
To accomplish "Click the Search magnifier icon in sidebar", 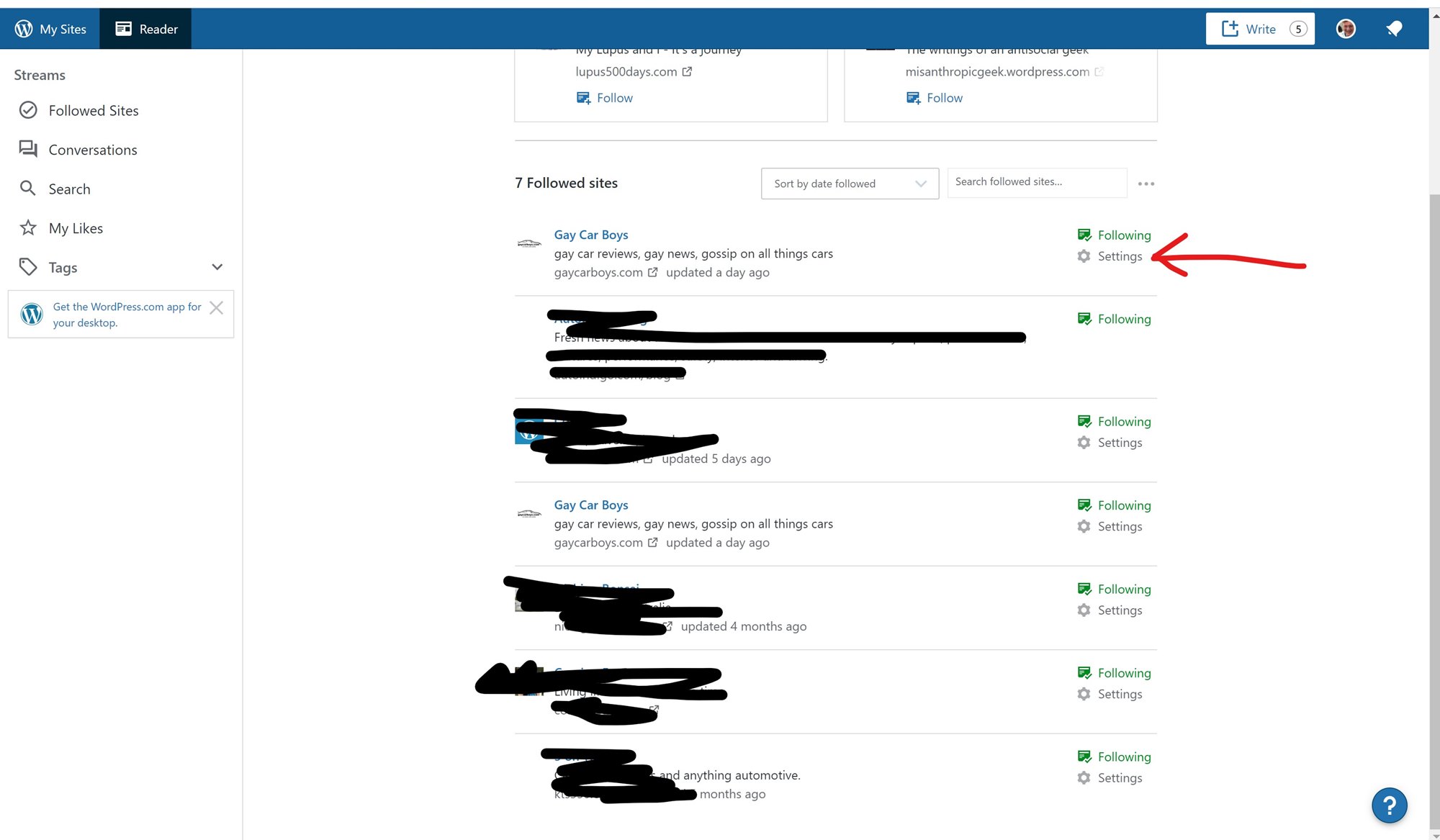I will pyautogui.click(x=28, y=189).
